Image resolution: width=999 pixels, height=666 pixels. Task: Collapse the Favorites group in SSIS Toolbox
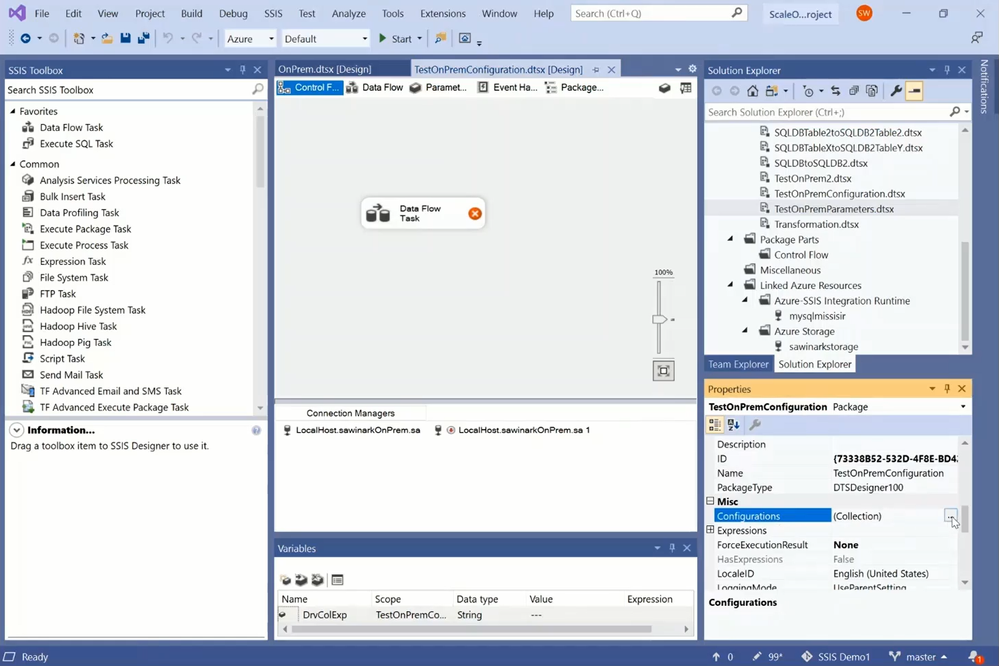coord(13,111)
